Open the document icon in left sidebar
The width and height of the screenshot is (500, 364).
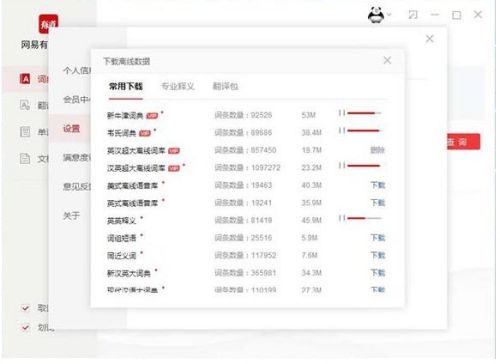pyautogui.click(x=25, y=158)
